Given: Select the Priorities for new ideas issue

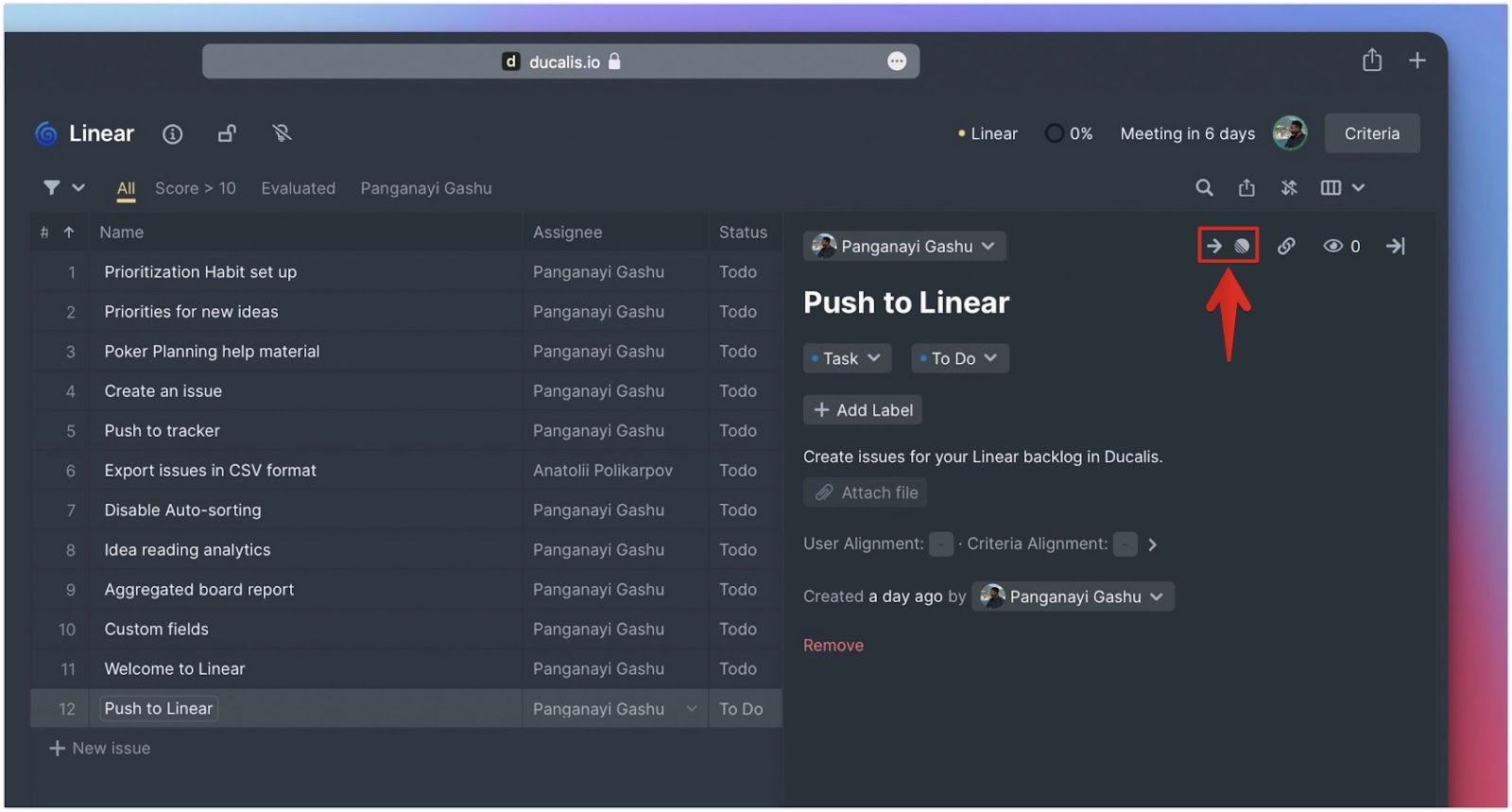Looking at the screenshot, I should [191, 312].
